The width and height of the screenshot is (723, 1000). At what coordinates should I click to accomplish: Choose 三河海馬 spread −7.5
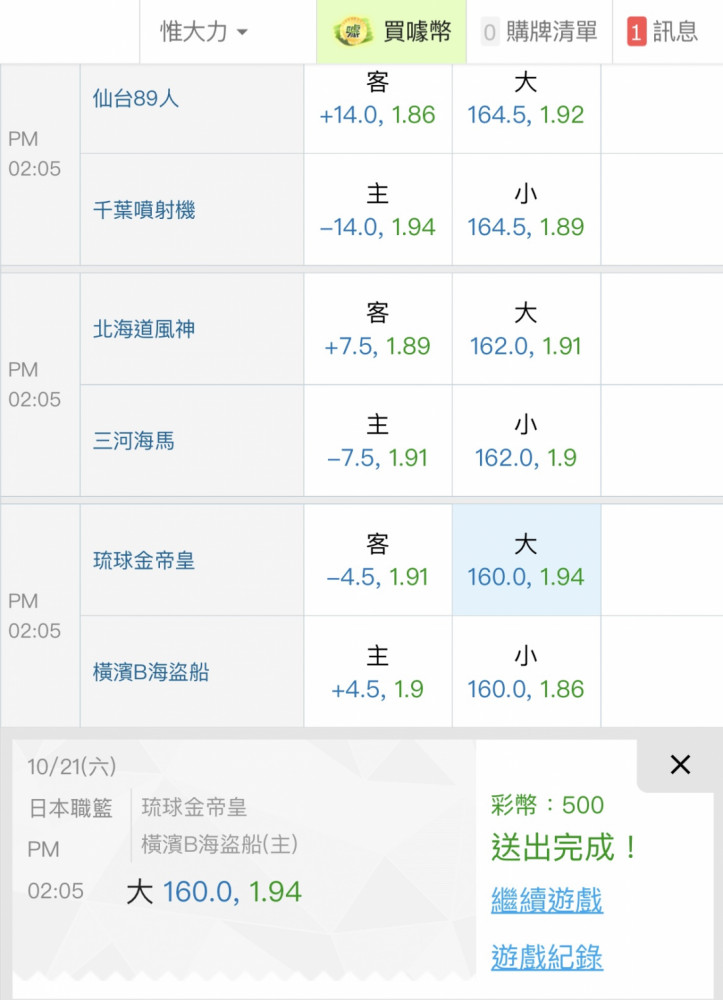[377, 442]
